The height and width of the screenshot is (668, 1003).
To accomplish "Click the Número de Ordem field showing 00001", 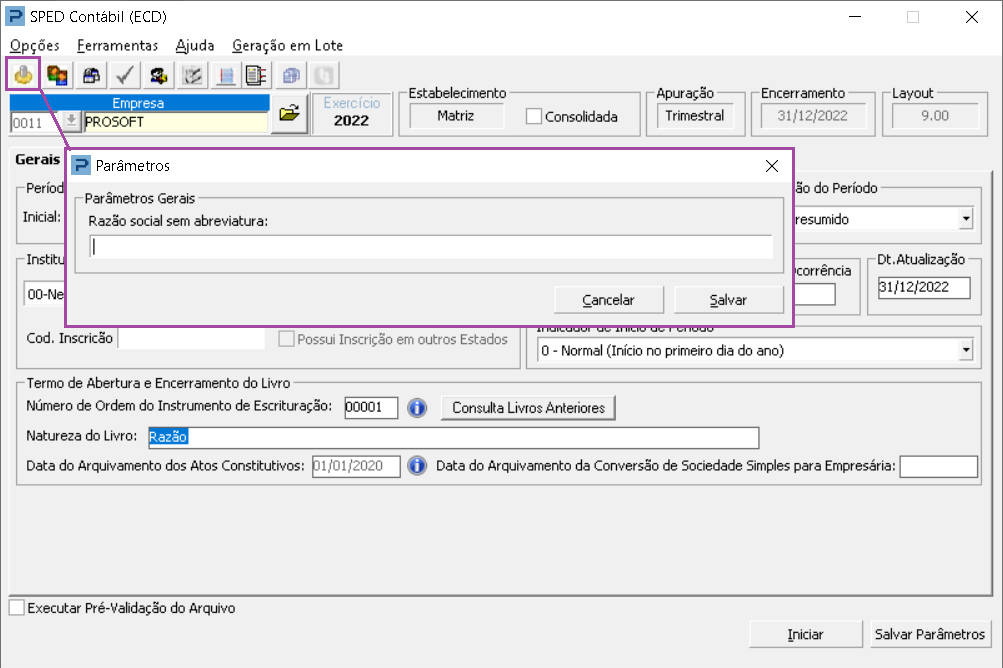I will click(371, 407).
